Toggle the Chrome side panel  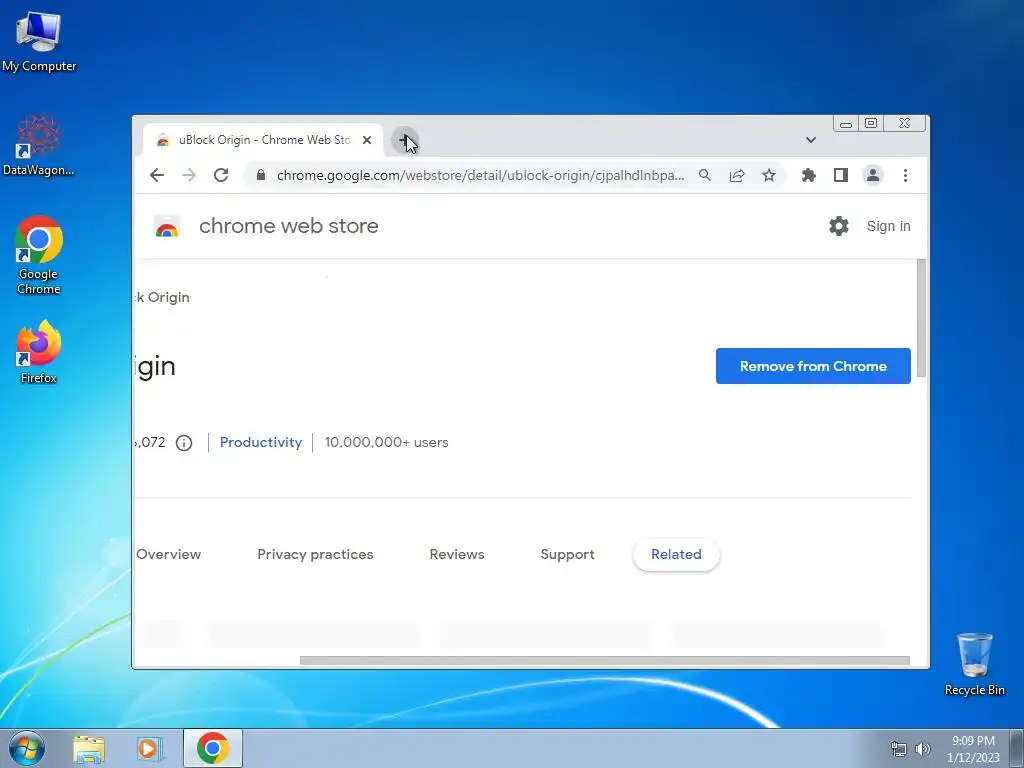point(840,175)
